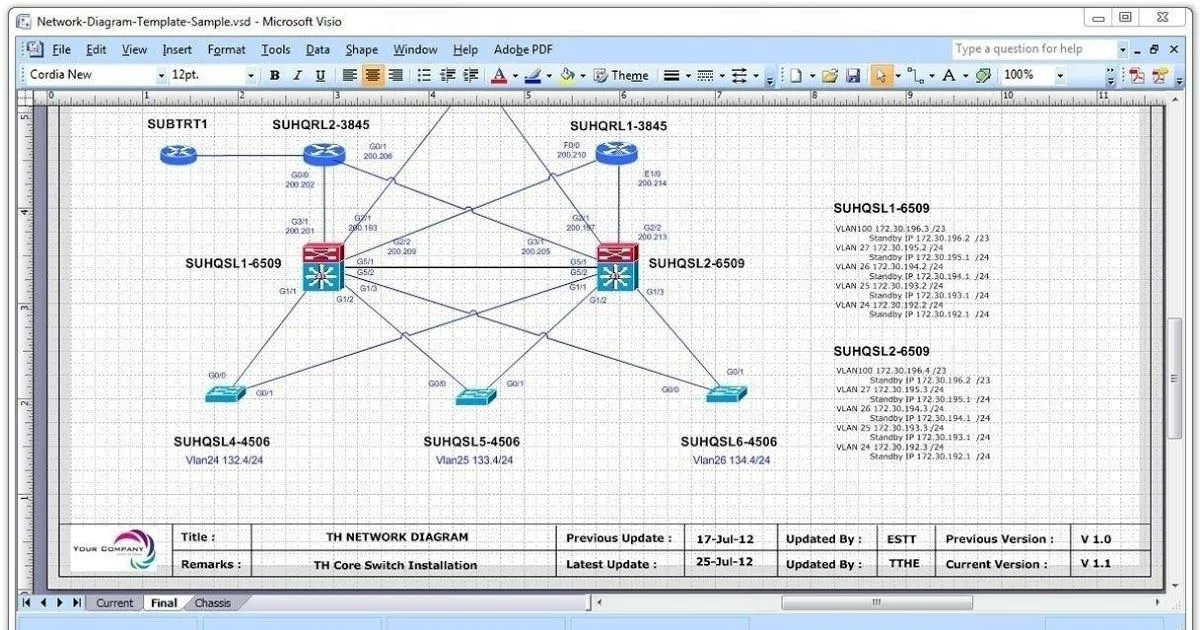Click the Visio document icon in menu bar
This screenshot has height=630, width=1200.
click(34, 49)
